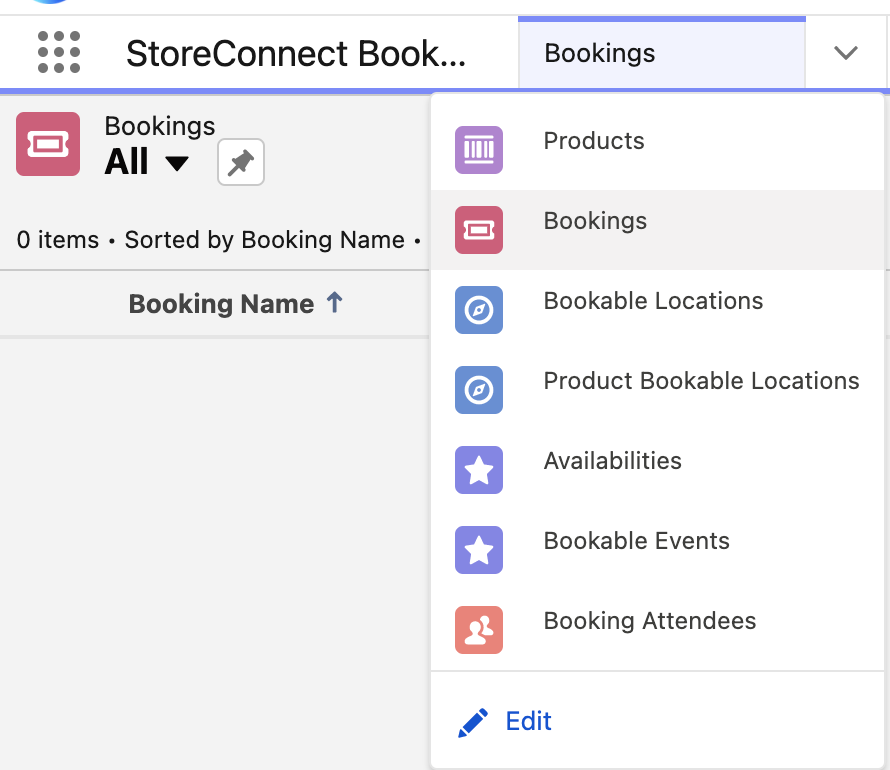The width and height of the screenshot is (890, 770).
Task: Select Products from the navigation menu
Action: point(657,150)
